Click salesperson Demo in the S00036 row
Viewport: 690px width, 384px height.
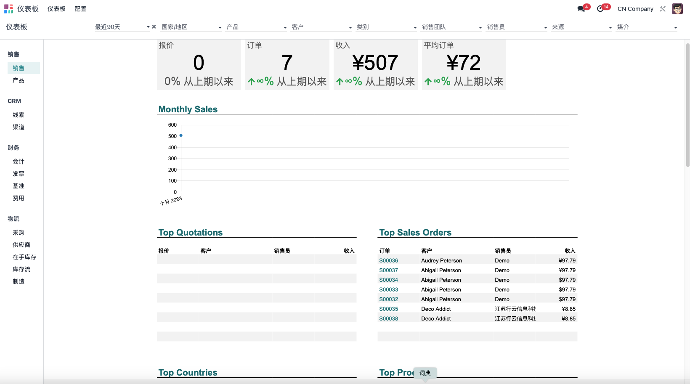click(502, 260)
